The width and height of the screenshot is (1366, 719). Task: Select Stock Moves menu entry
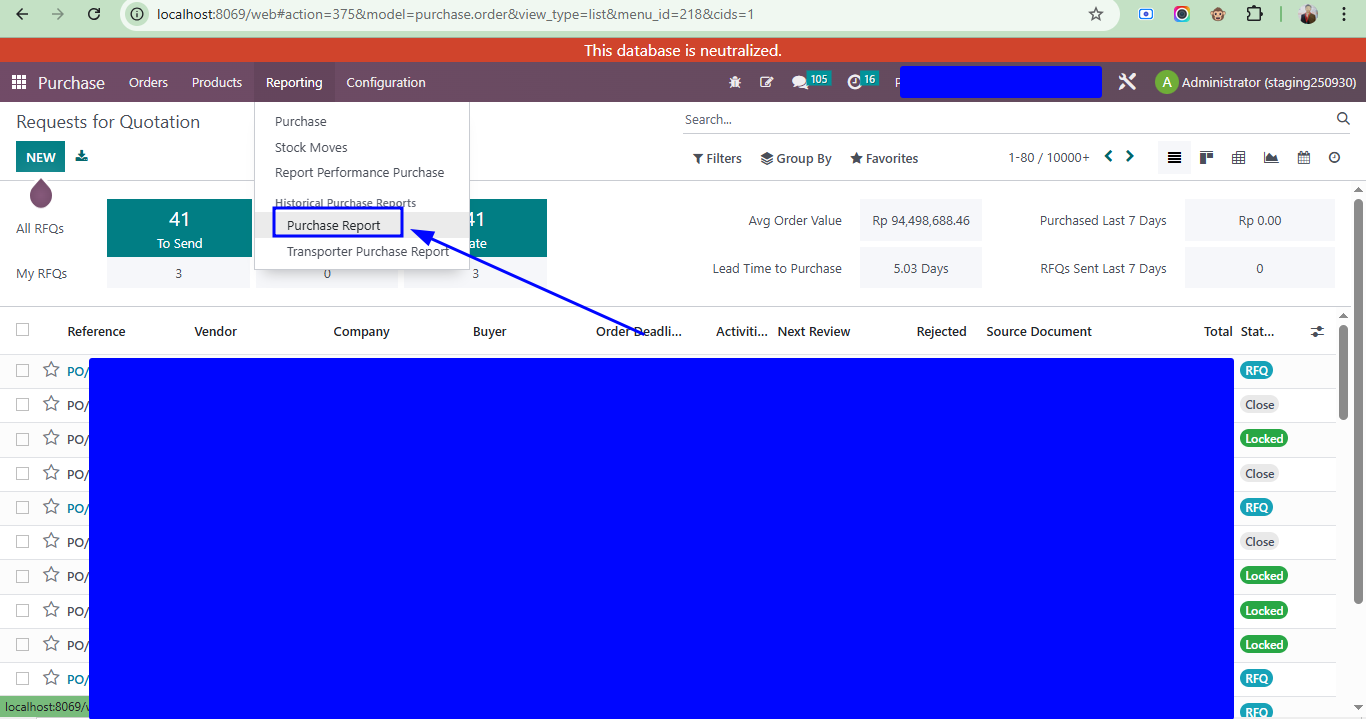coord(311,147)
